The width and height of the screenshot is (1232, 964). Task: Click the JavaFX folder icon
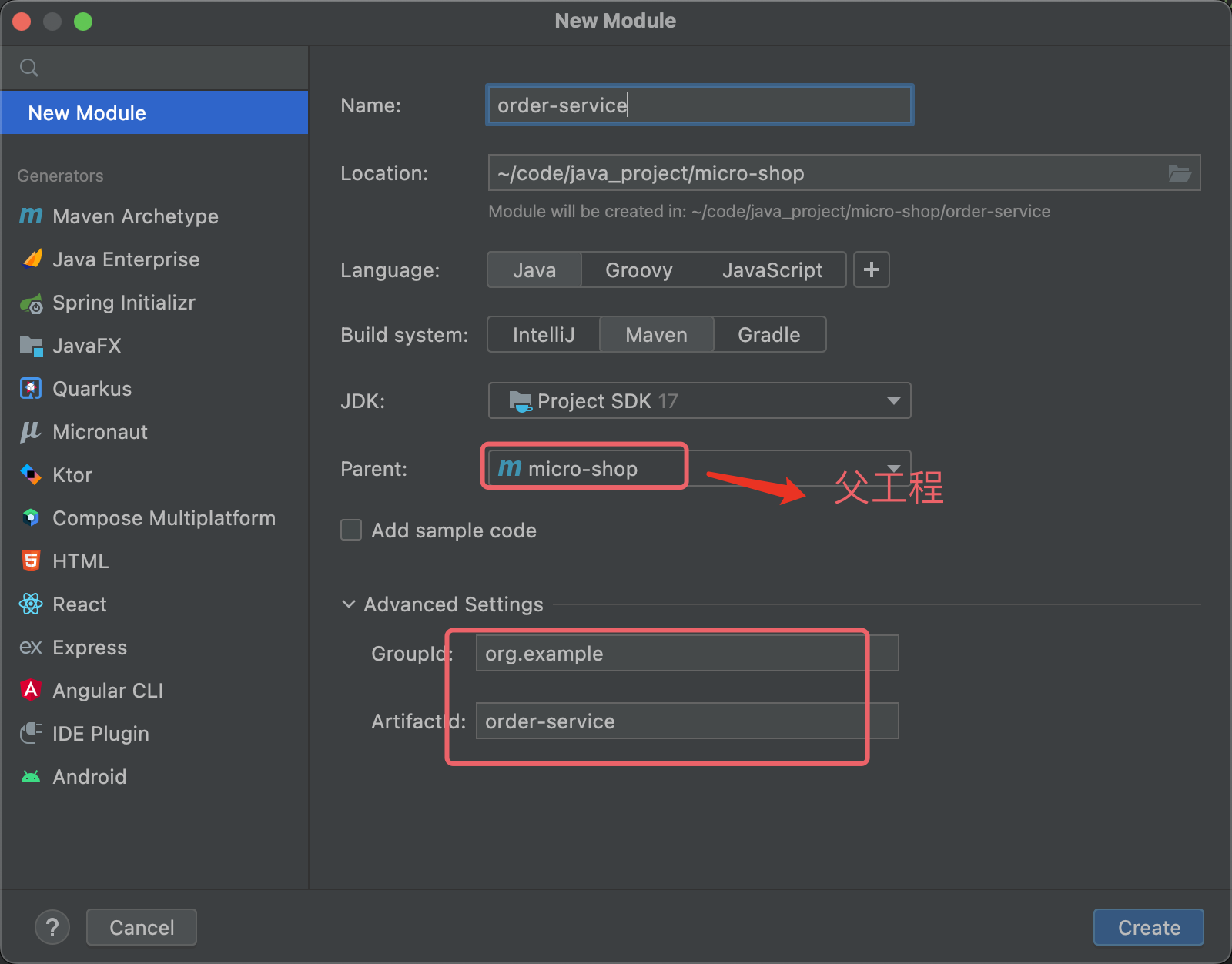tap(32, 346)
